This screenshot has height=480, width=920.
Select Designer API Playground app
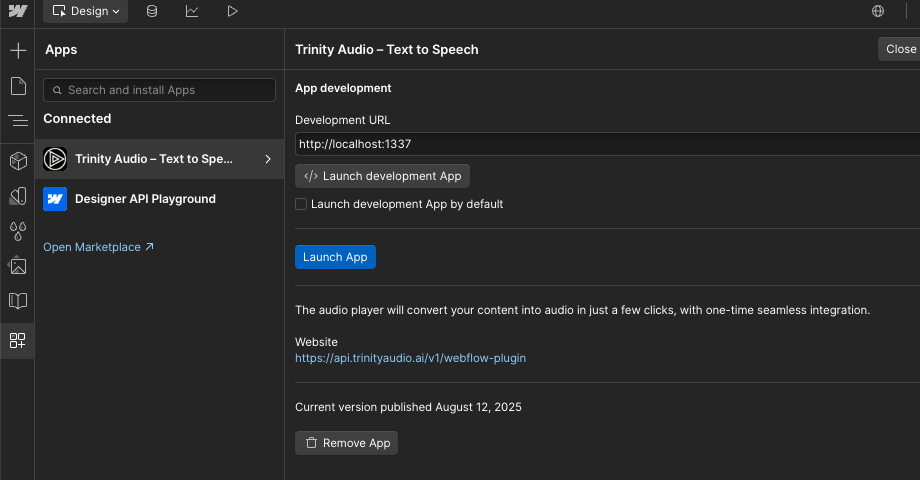(145, 199)
